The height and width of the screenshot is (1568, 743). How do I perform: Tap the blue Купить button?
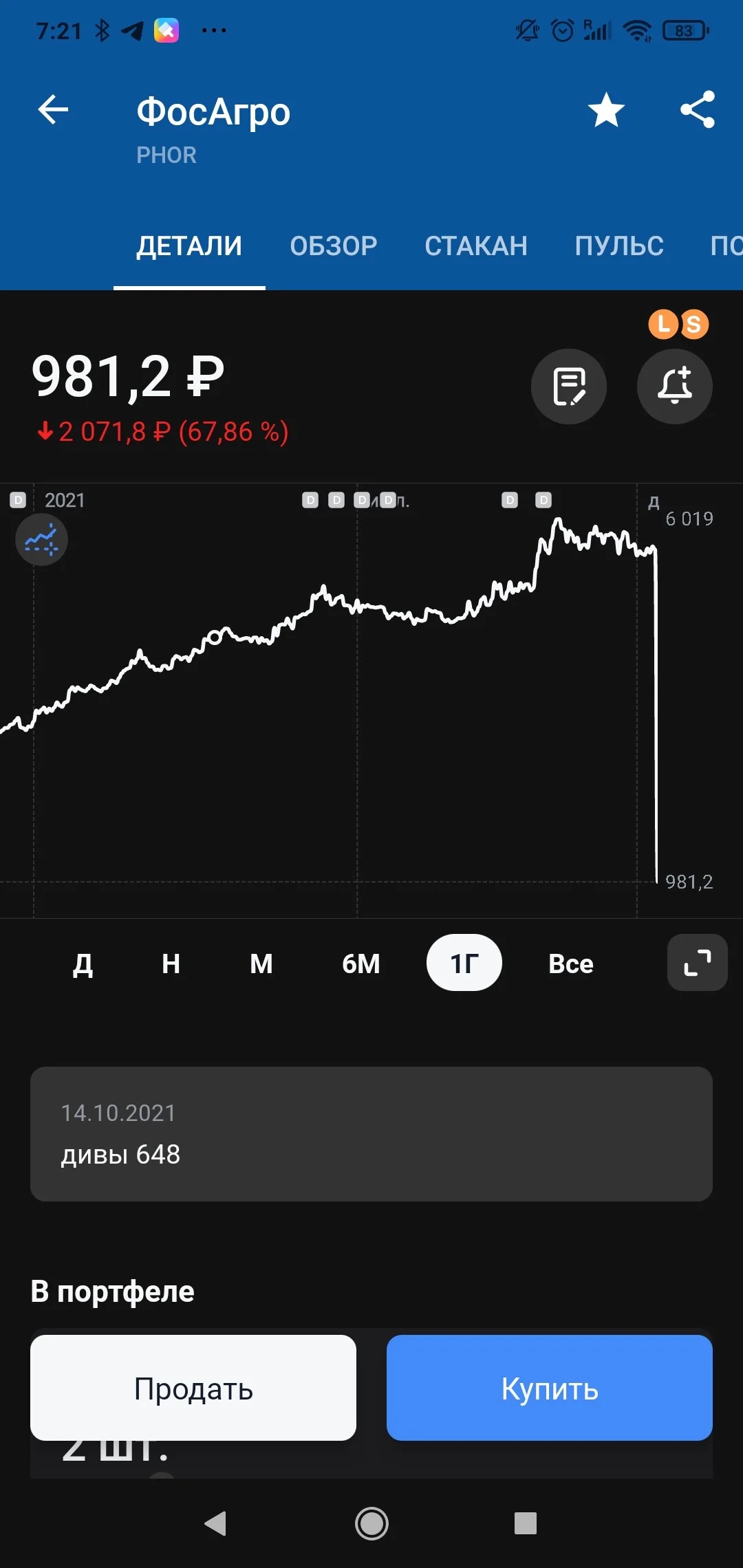[550, 1388]
